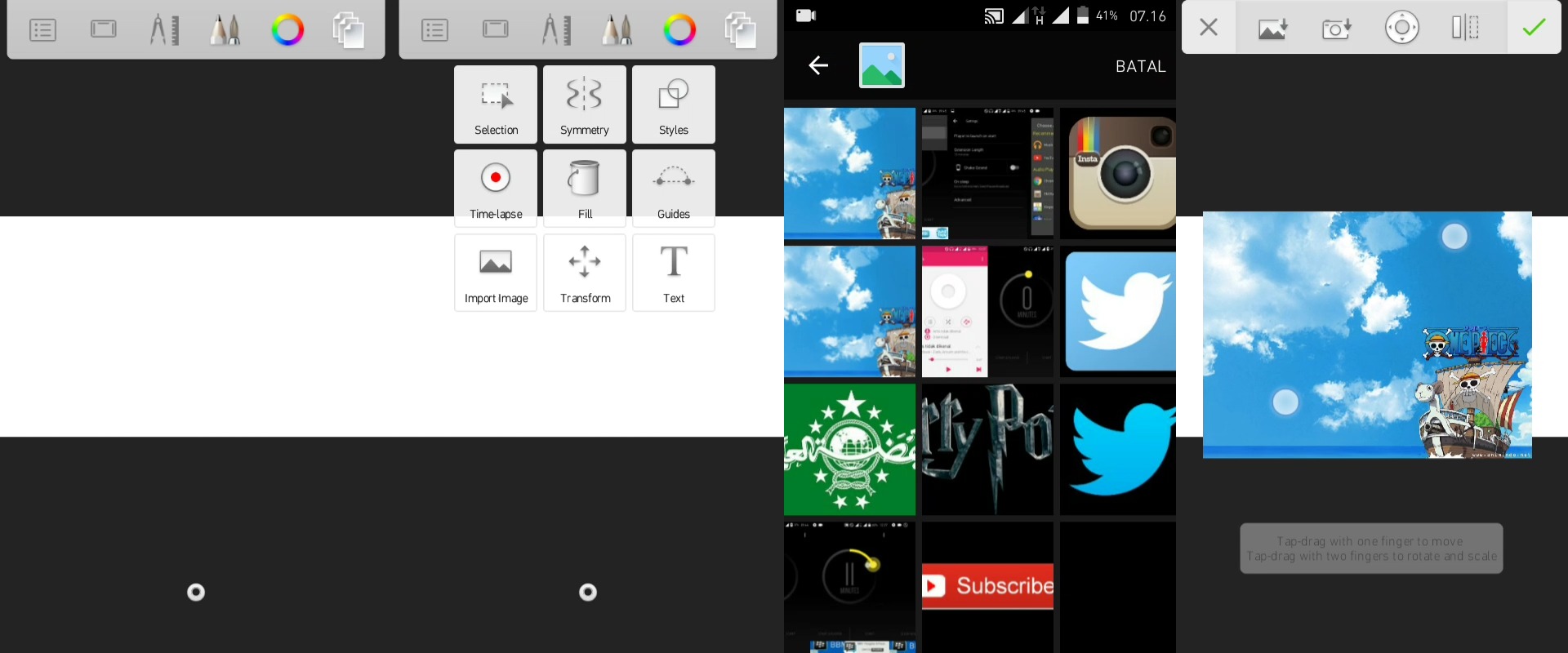1568x653 pixels.
Task: Tap the battery icon in the status bar
Action: [1082, 16]
